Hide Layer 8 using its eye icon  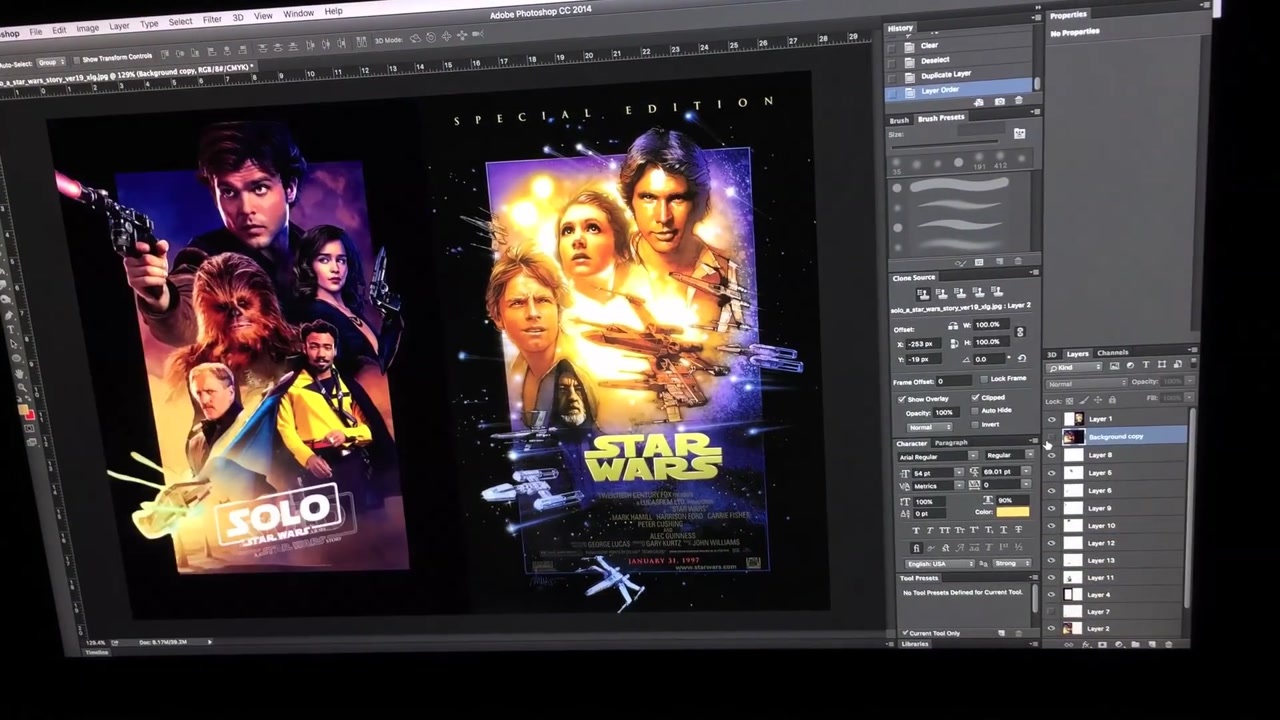coord(1051,455)
